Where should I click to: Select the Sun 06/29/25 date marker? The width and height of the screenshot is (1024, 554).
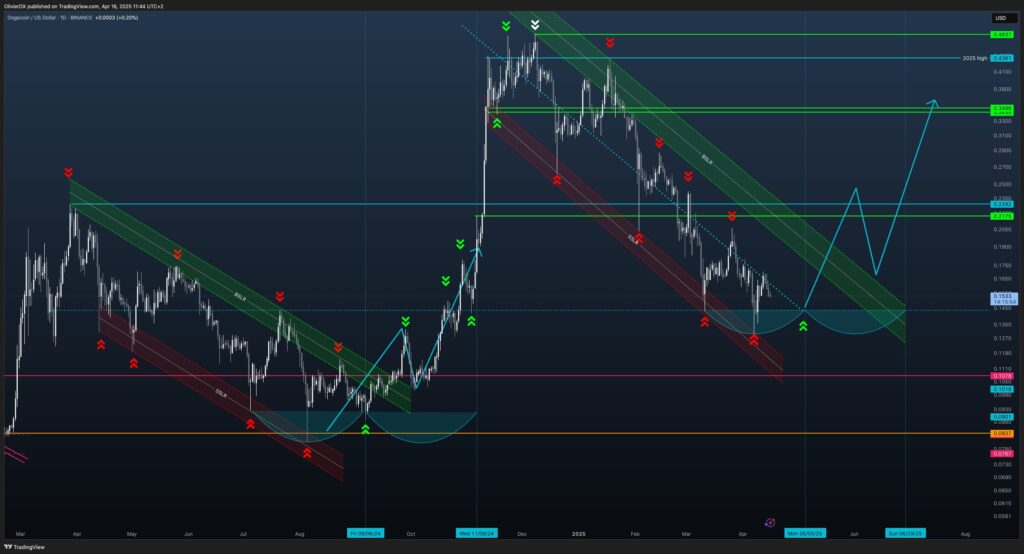[904, 534]
